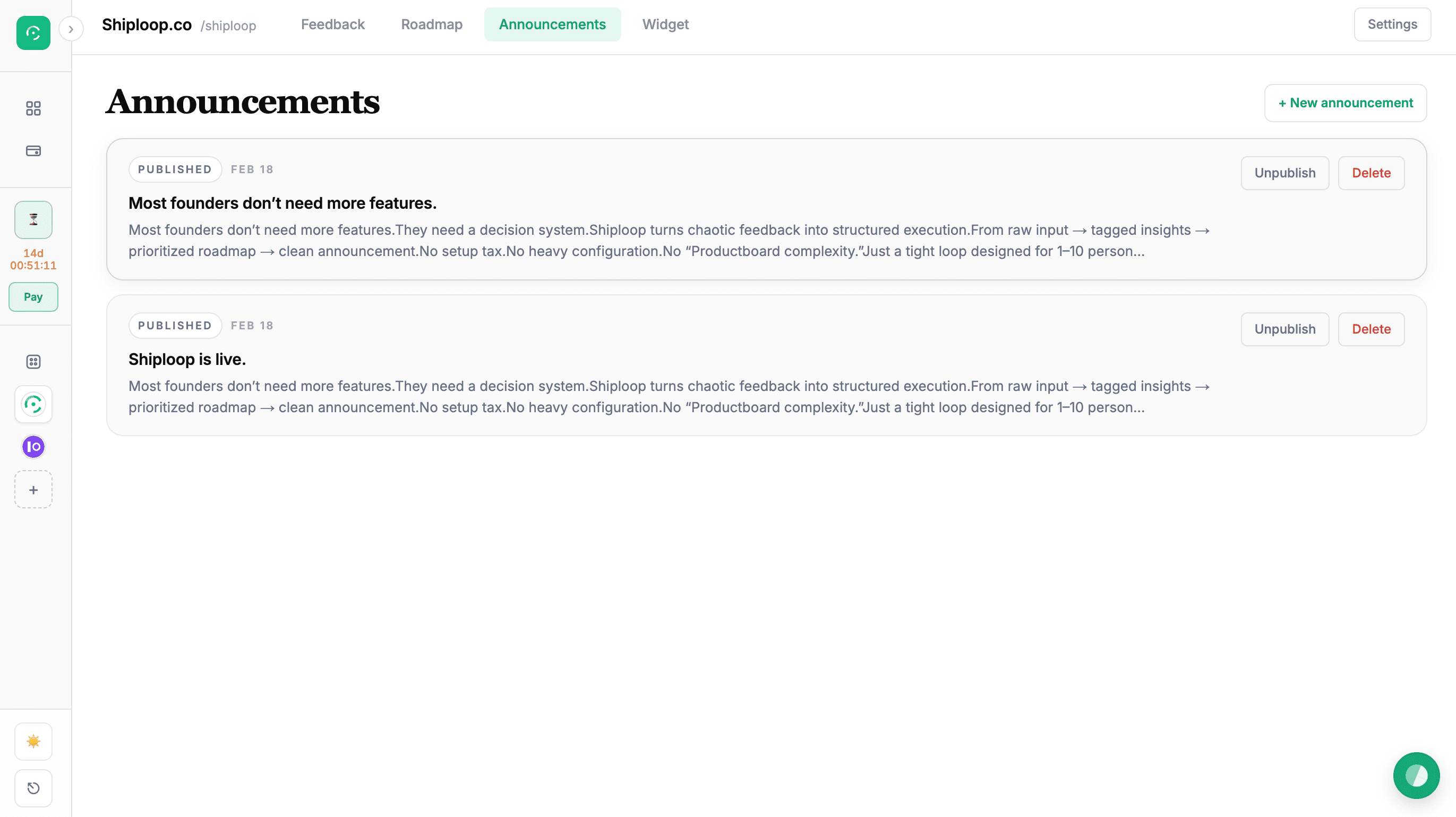
Task: Click the purple IO workspace icon
Action: [x=33, y=447]
